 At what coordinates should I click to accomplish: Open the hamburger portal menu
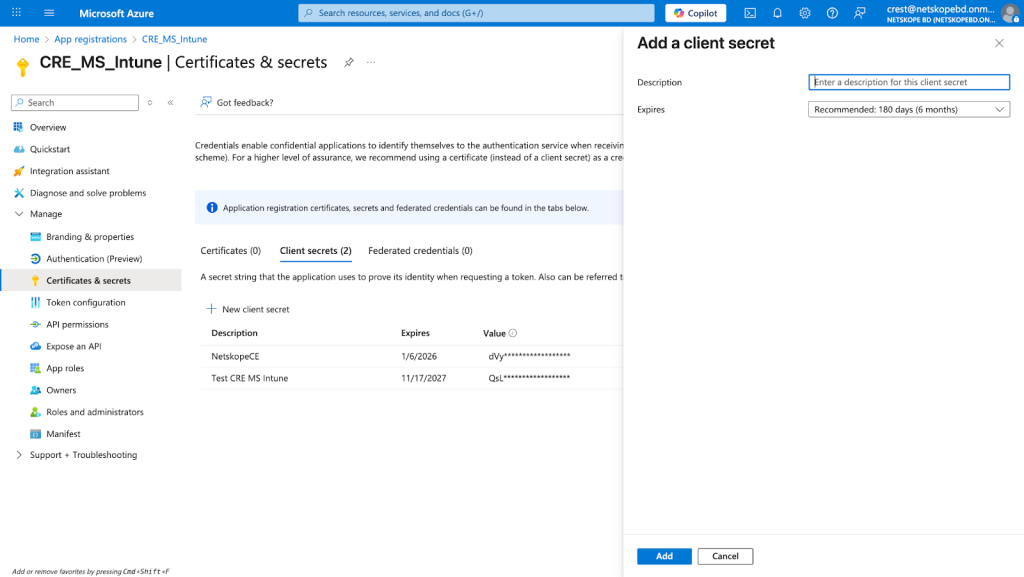click(x=49, y=12)
